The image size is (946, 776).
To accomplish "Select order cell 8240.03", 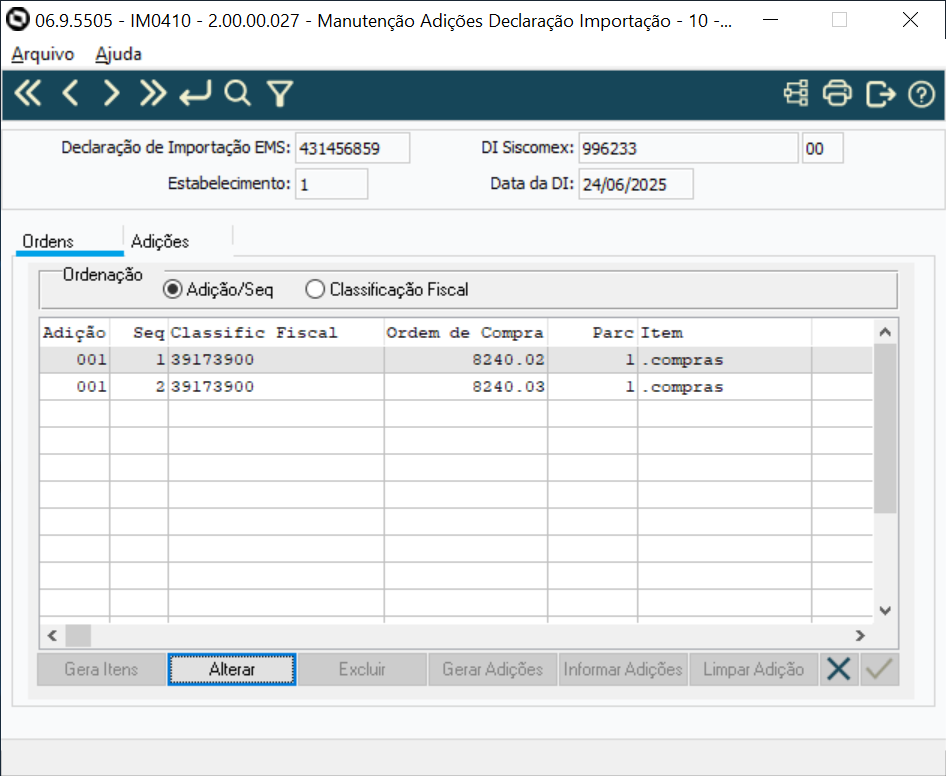I will [466, 387].
